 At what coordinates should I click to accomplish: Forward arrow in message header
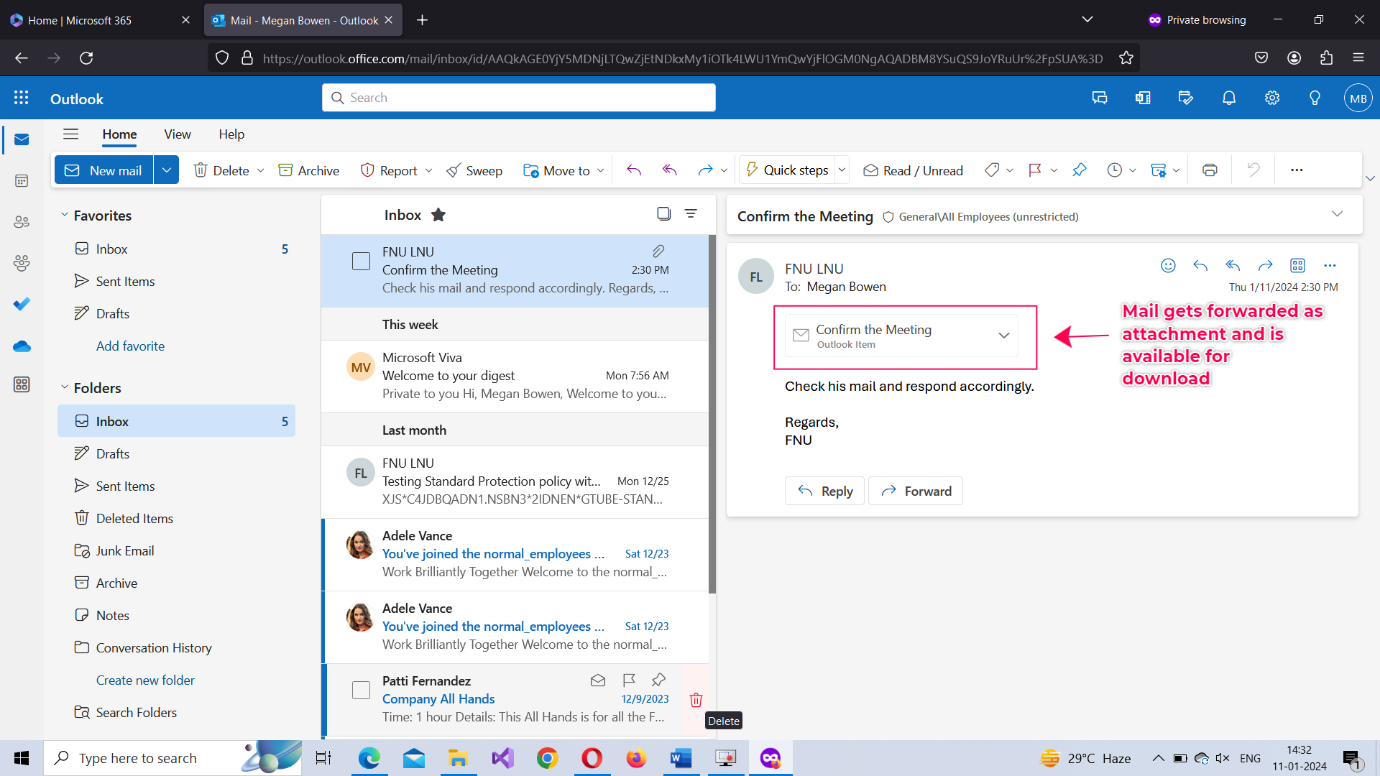click(1265, 265)
